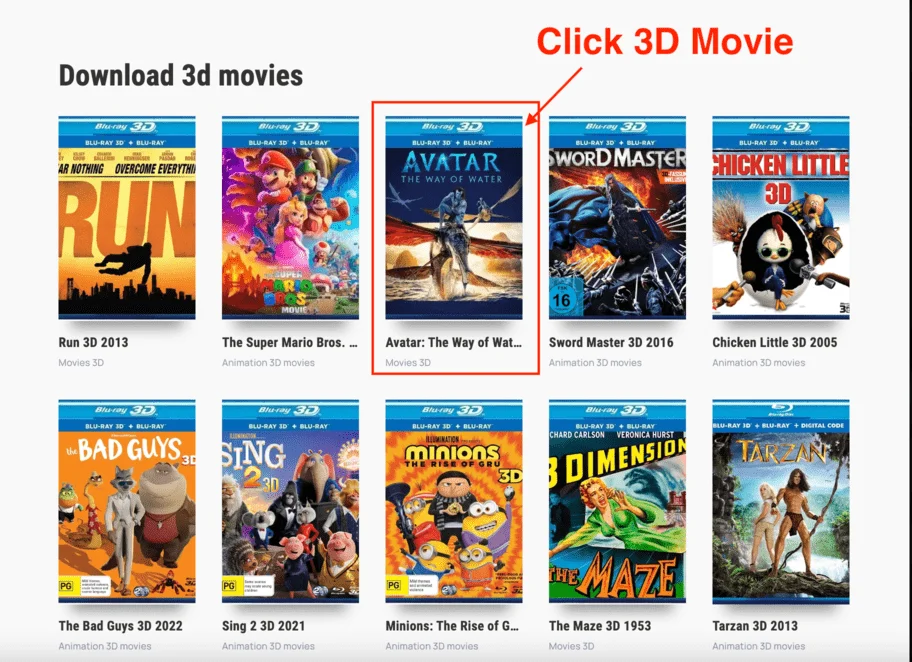Open The Super Mario Bros. movie poster
Screen dimensions: 912x662
click(290, 218)
